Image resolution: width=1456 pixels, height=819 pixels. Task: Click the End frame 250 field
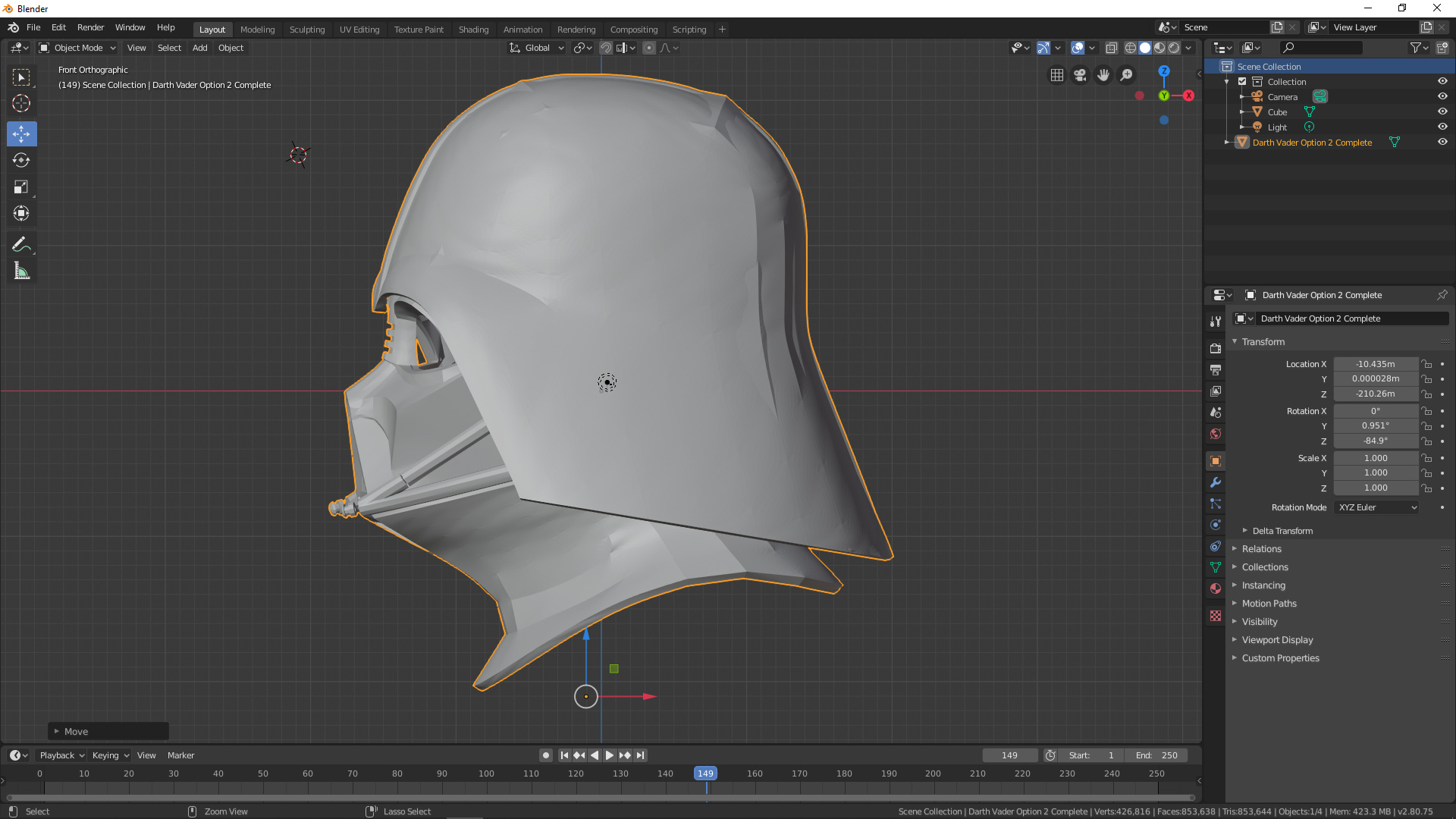pyautogui.click(x=1157, y=755)
